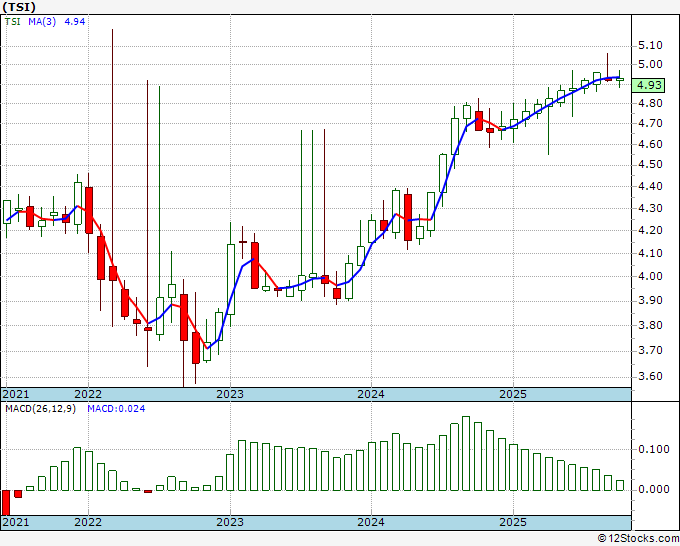Click the 4.40 price axis label

[x=650, y=187]
